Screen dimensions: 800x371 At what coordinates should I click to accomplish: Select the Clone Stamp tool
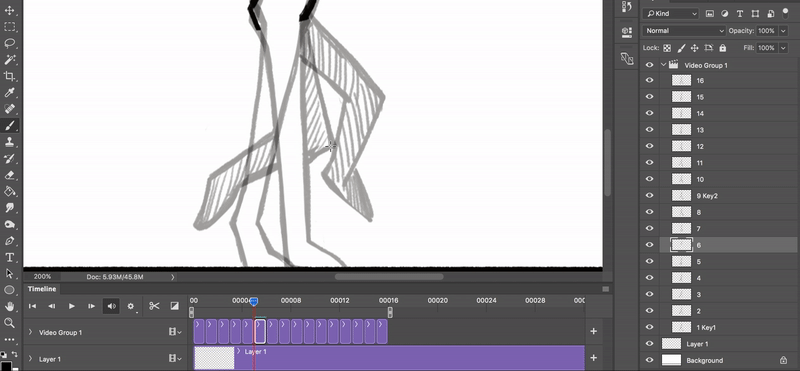(x=9, y=142)
